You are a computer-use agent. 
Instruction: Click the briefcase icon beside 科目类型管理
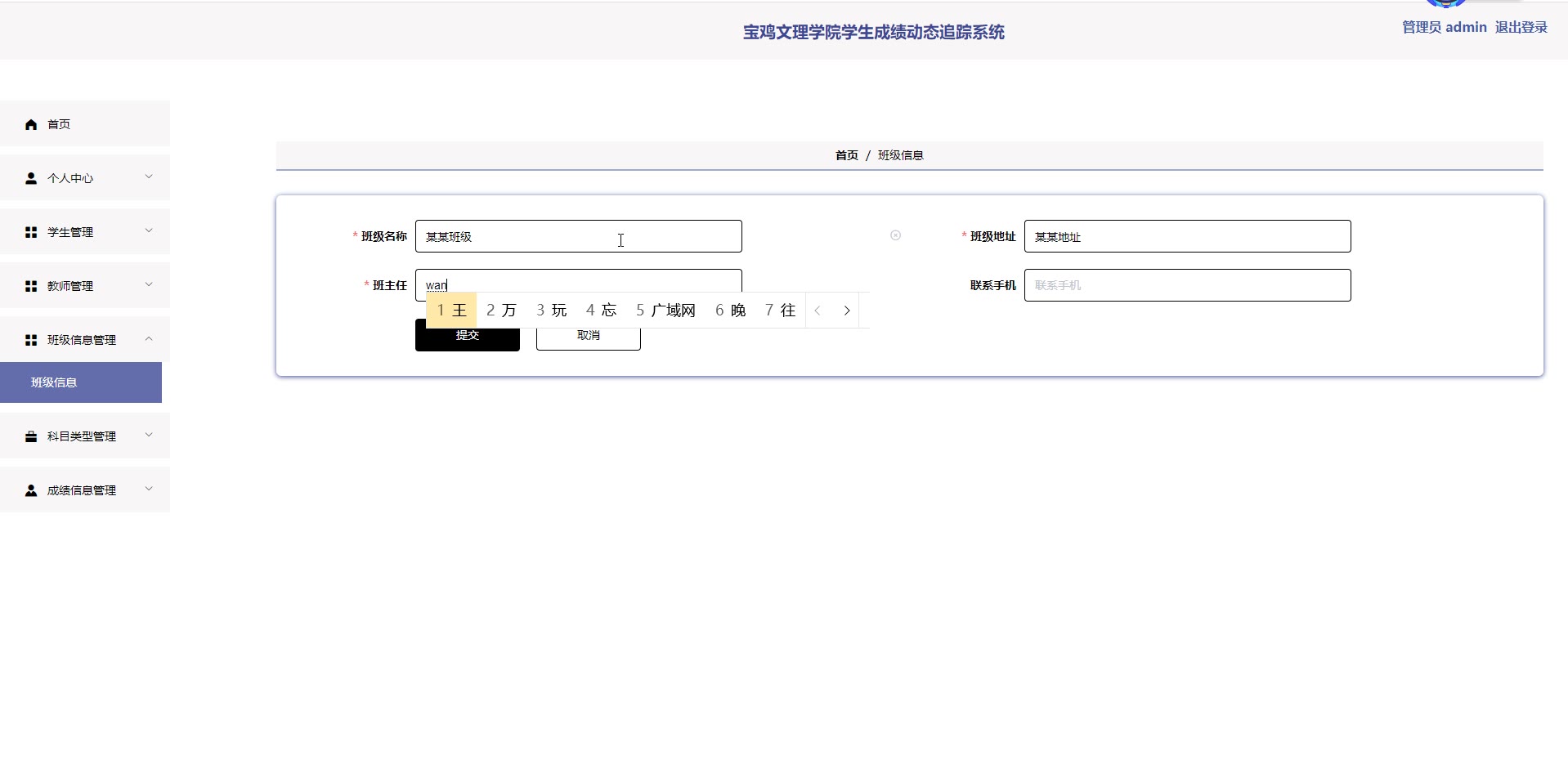point(31,436)
